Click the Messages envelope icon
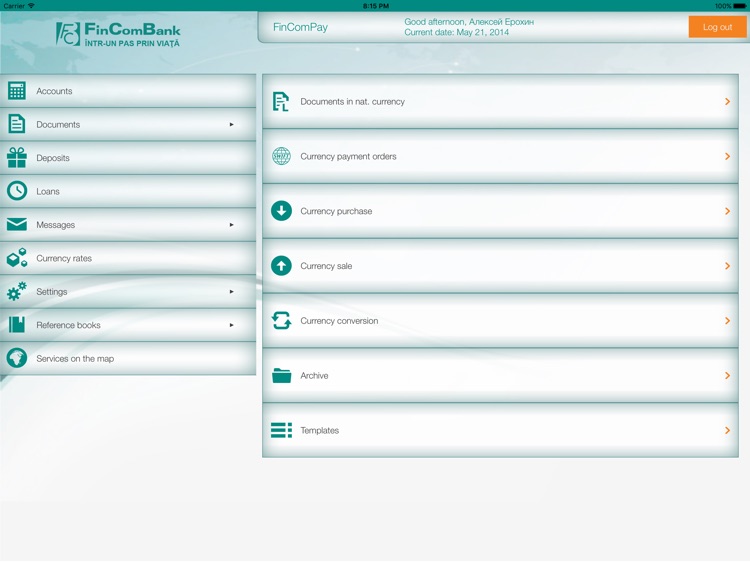 [x=17, y=224]
